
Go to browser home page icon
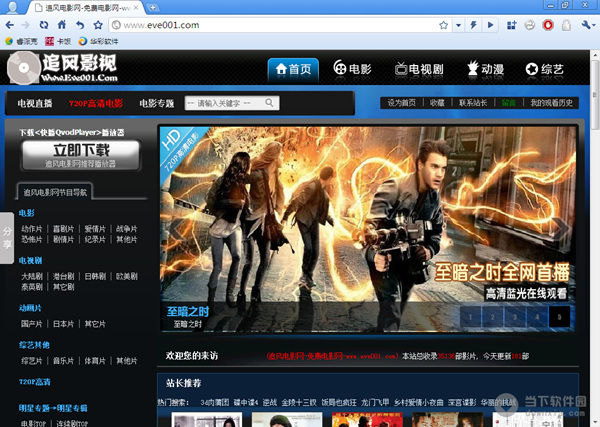tap(62, 25)
